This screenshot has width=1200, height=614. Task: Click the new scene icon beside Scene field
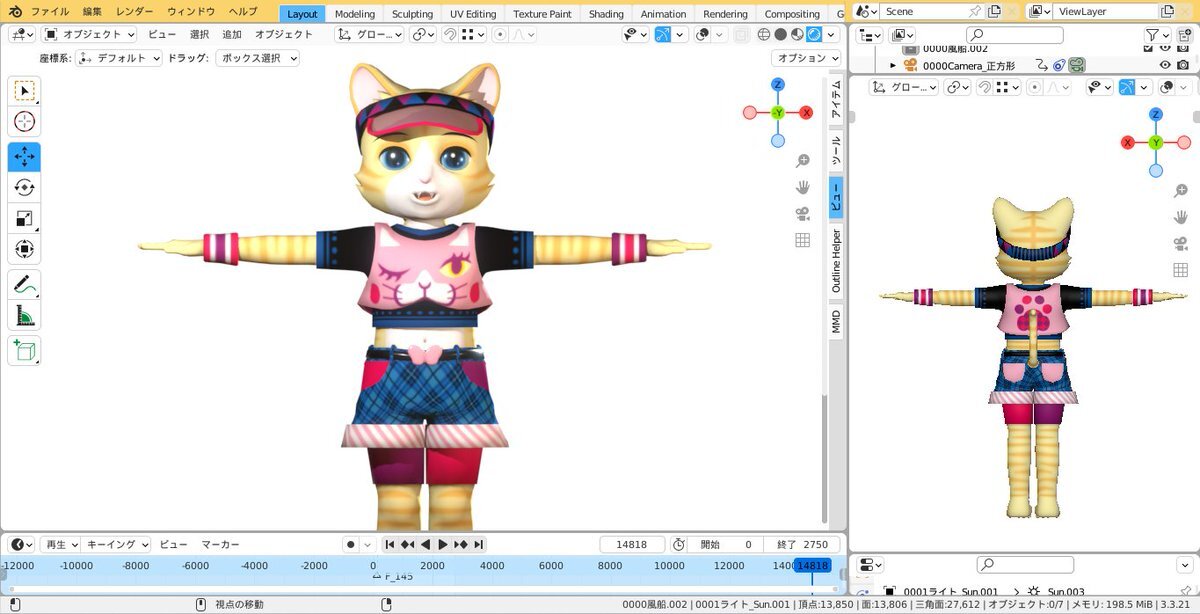[994, 12]
